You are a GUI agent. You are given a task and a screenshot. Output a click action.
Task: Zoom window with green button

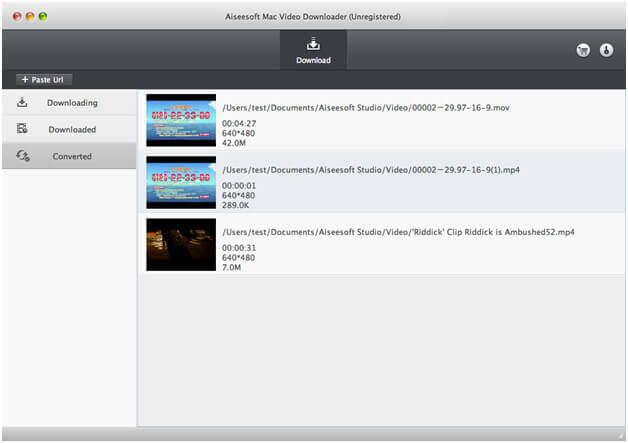(43, 16)
